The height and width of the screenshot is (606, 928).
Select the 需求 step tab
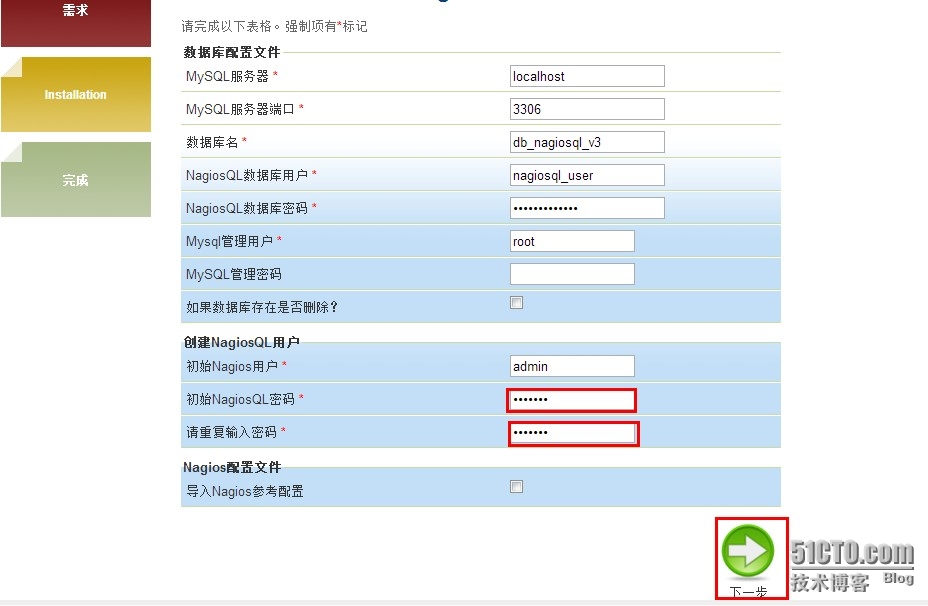76,23
